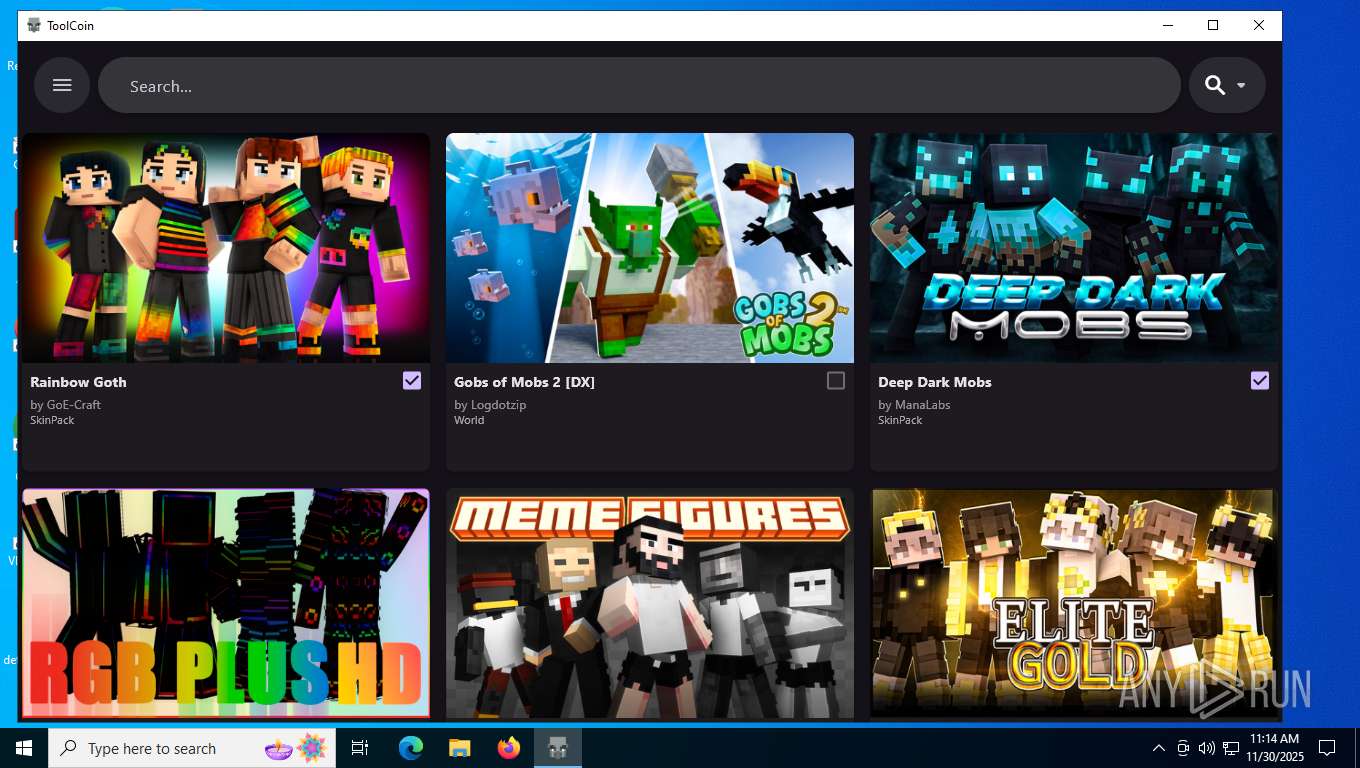Viewport: 1360px width, 768px height.
Task: Open the clock showing 11:14 AM
Action: pyautogui.click(x=1275, y=748)
